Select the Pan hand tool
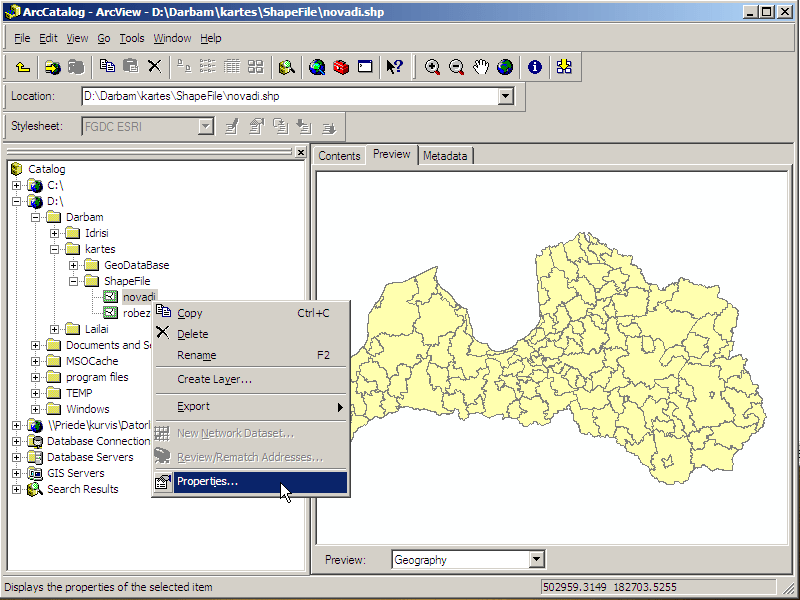This screenshot has height=600, width=800. point(481,67)
